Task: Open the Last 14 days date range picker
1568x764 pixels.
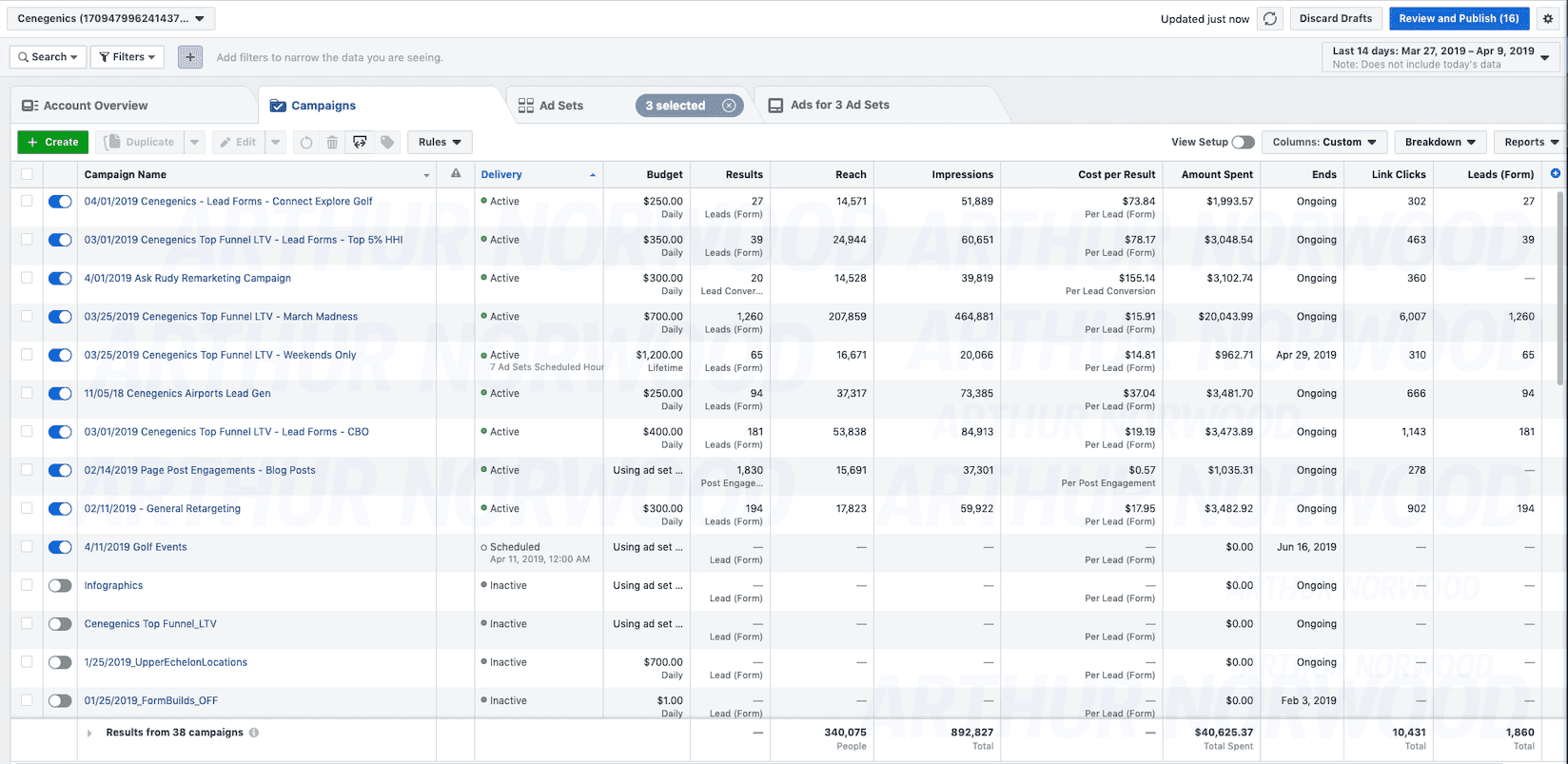Action: pyautogui.click(x=1441, y=57)
